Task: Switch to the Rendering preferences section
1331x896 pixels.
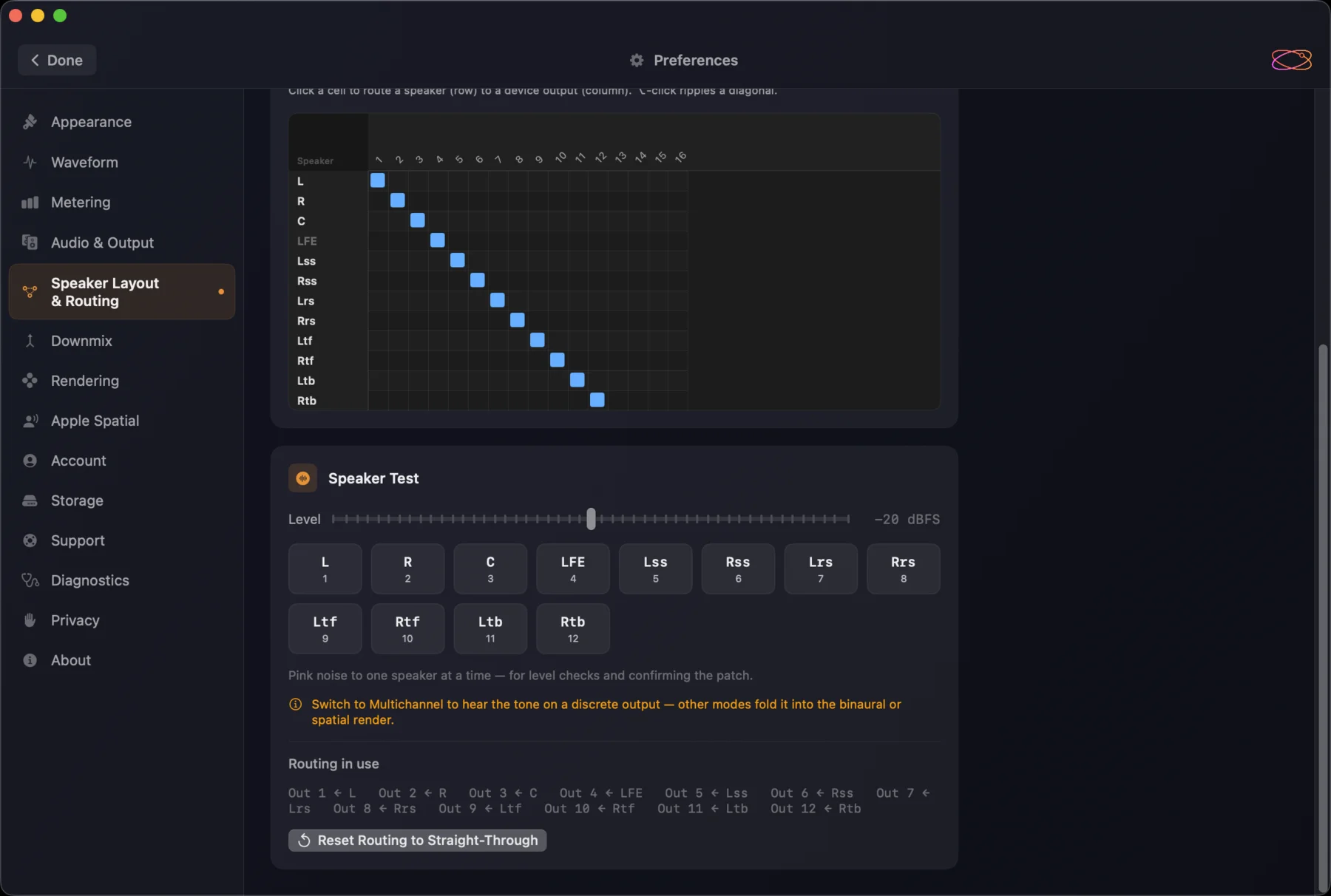Action: pyautogui.click(x=122, y=381)
